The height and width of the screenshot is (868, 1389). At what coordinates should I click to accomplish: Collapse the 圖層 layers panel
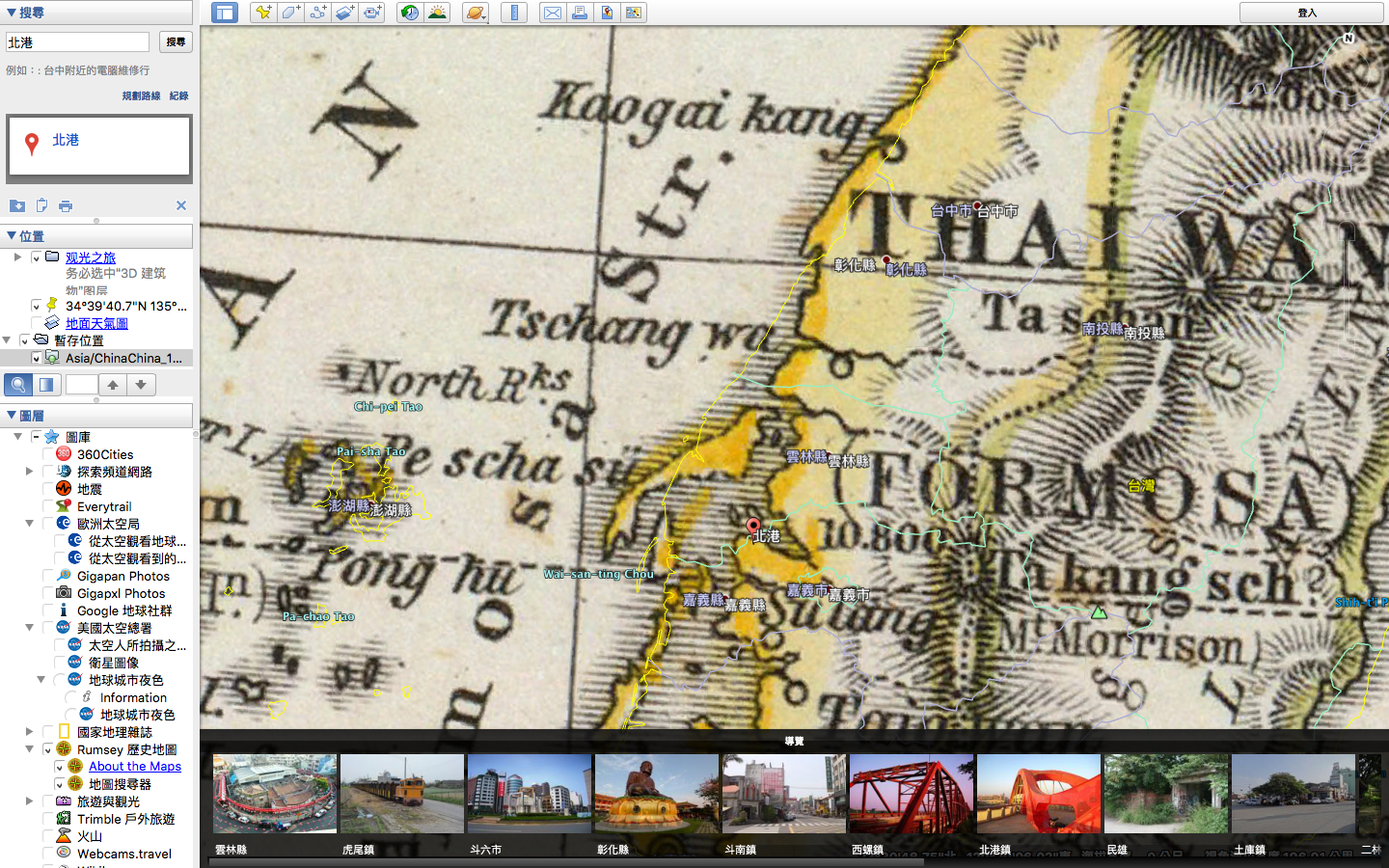pyautogui.click(x=12, y=415)
